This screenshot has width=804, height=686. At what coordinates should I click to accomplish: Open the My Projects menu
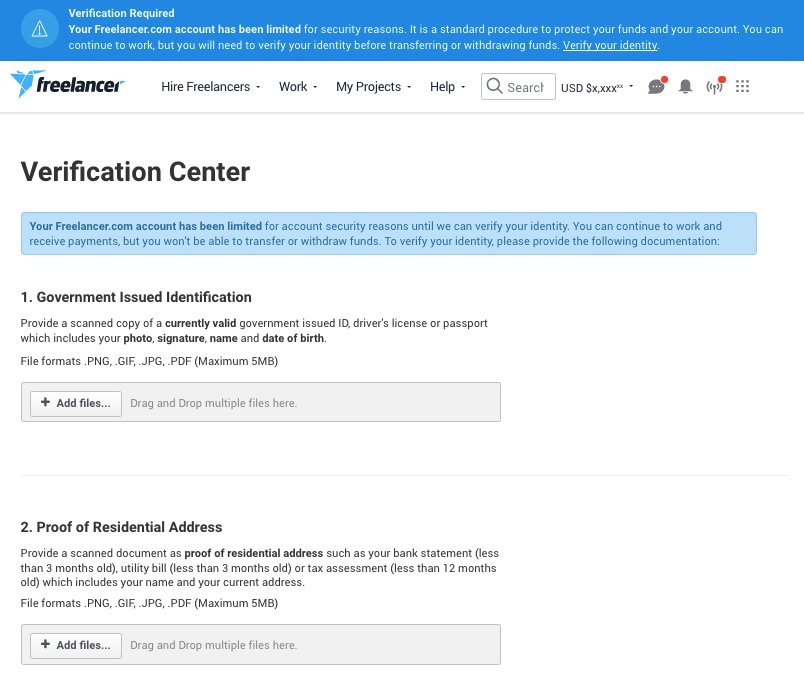[373, 87]
